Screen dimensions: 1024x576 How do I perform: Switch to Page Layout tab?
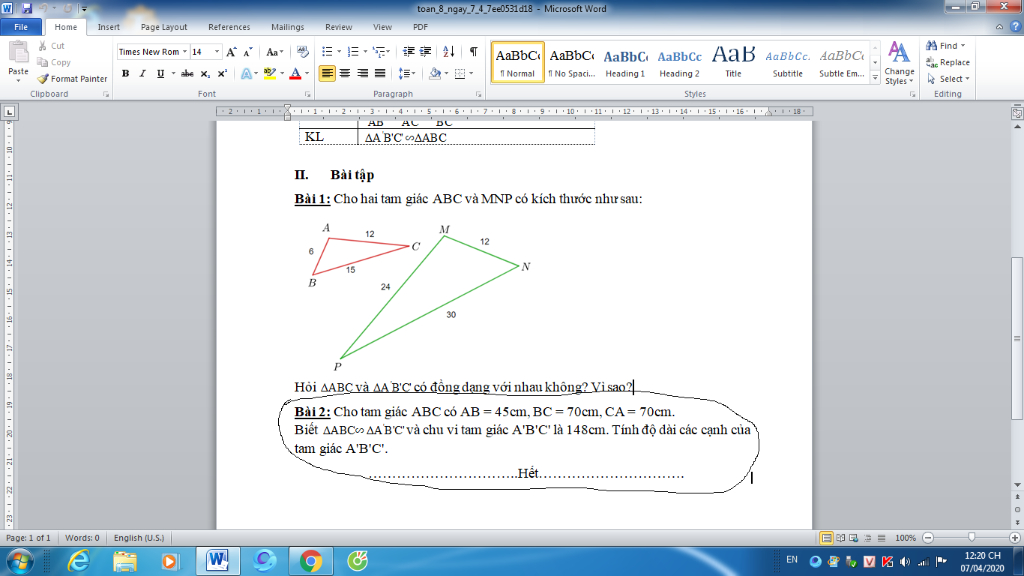(x=164, y=27)
